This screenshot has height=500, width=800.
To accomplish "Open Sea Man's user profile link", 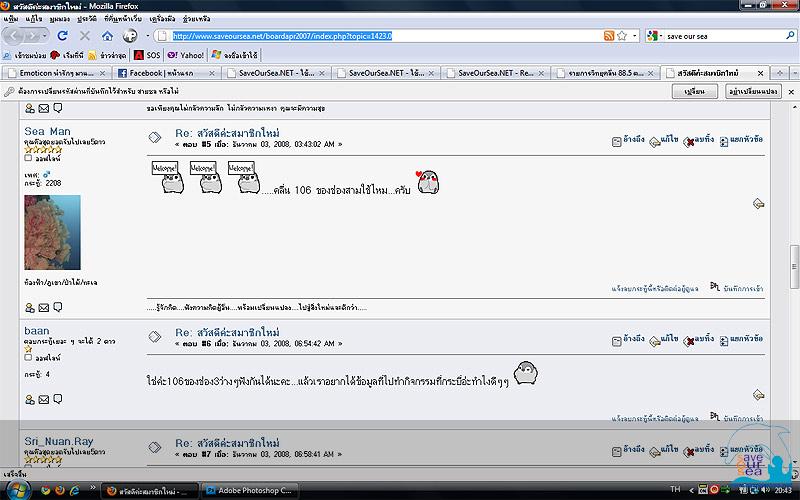I will 47,131.
